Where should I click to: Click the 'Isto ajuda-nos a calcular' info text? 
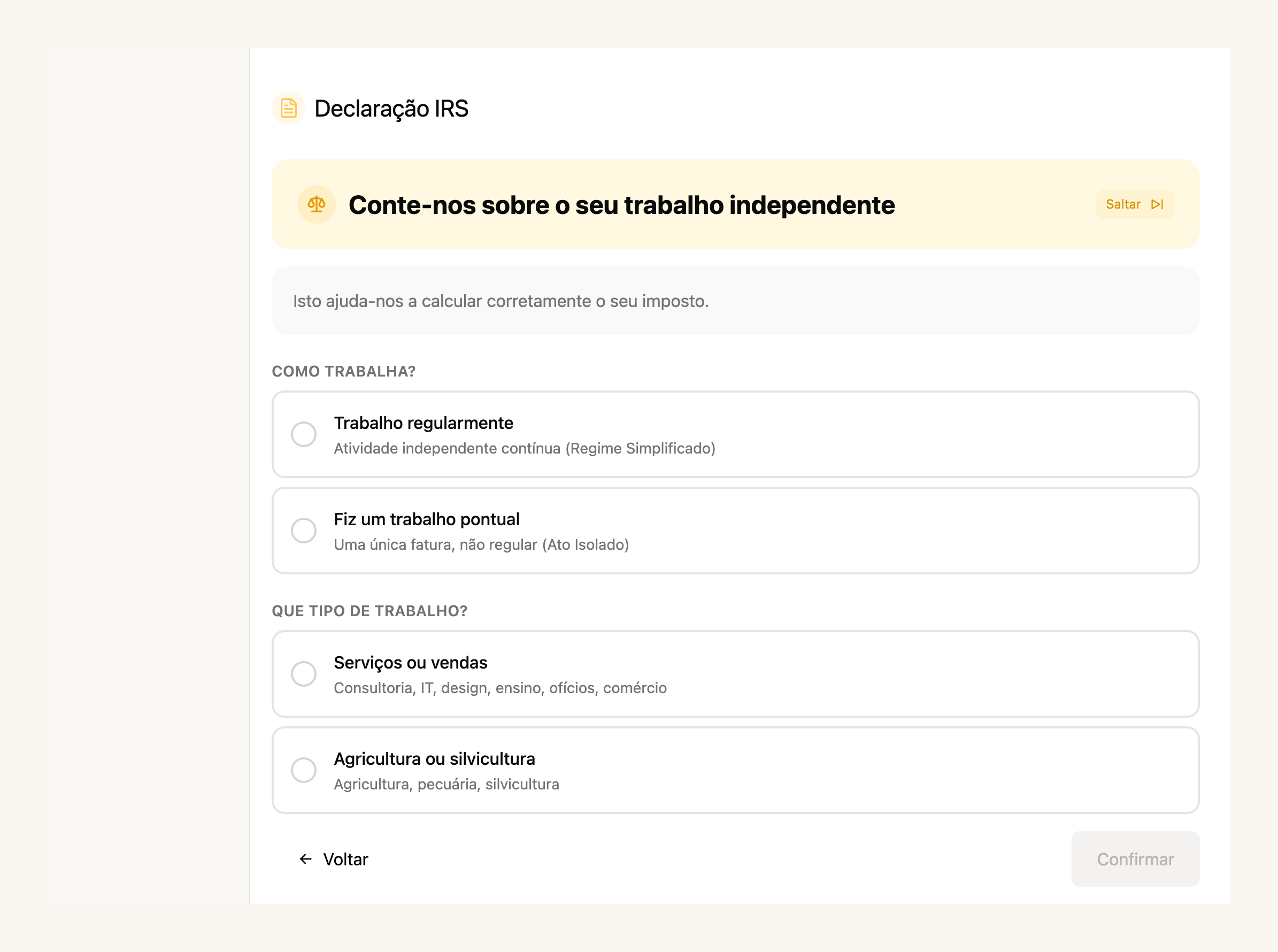[x=501, y=301]
